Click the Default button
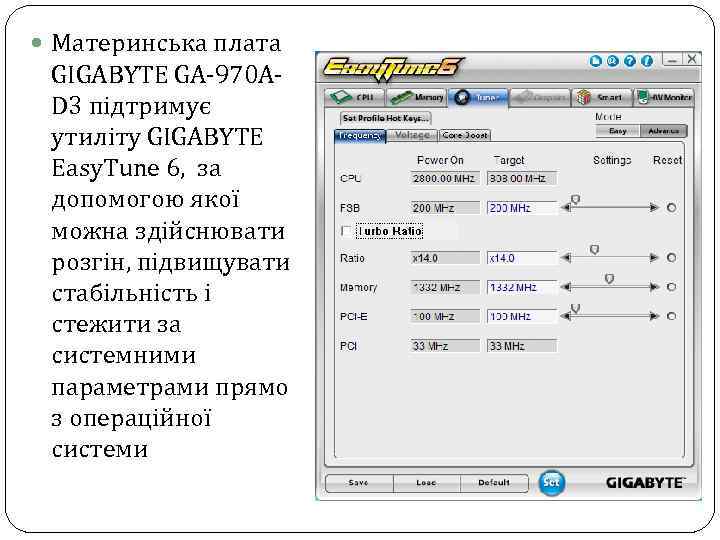 pyautogui.click(x=494, y=483)
